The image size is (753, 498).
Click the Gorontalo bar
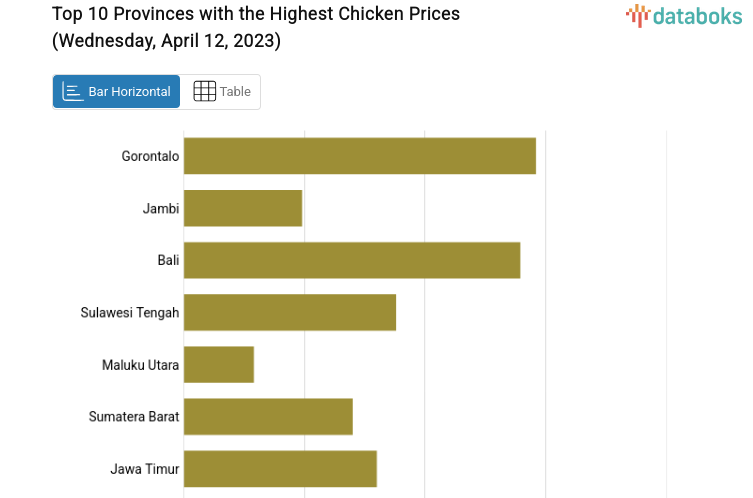[359, 156]
